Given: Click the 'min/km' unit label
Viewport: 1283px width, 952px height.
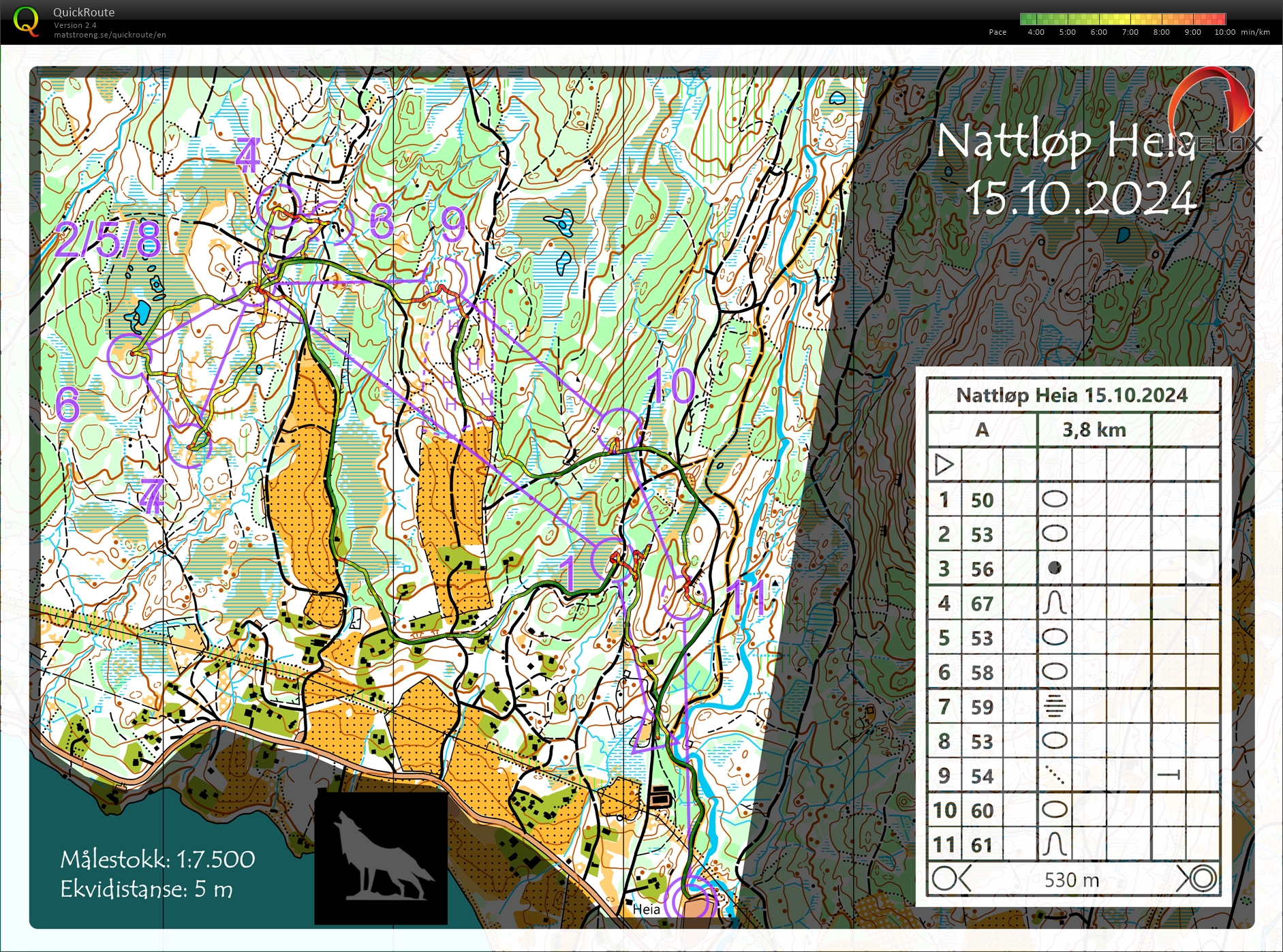Looking at the screenshot, I should click(1255, 32).
